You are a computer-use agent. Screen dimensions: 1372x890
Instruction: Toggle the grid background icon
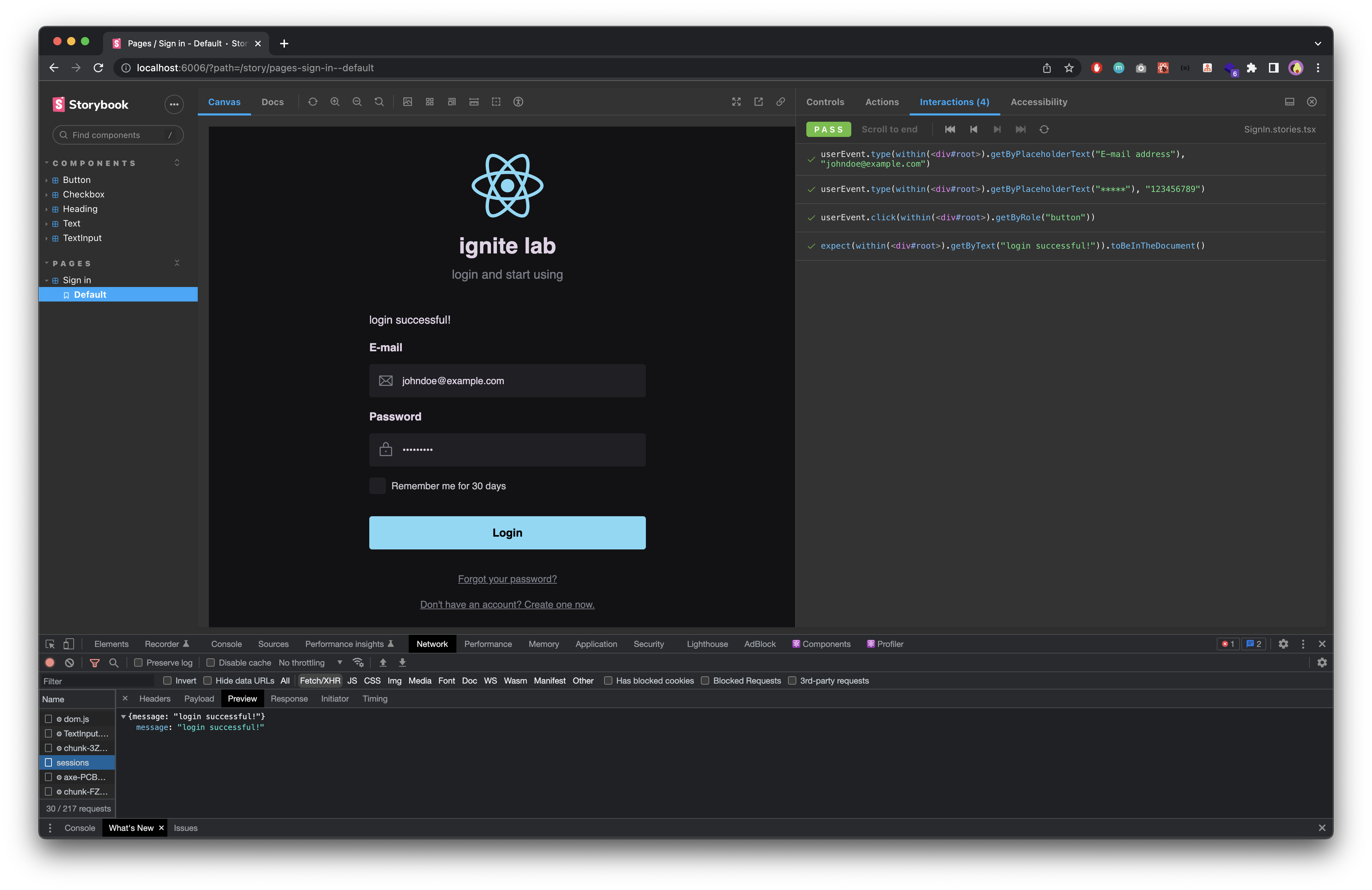click(x=429, y=102)
